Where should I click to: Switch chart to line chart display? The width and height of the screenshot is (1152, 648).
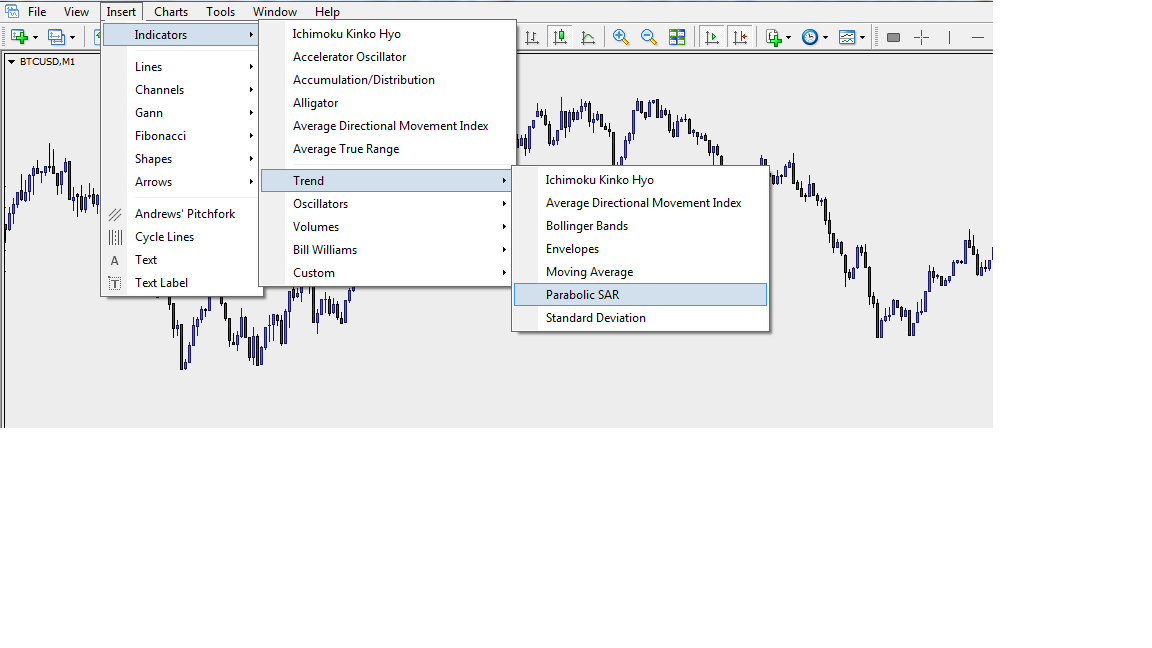588,37
